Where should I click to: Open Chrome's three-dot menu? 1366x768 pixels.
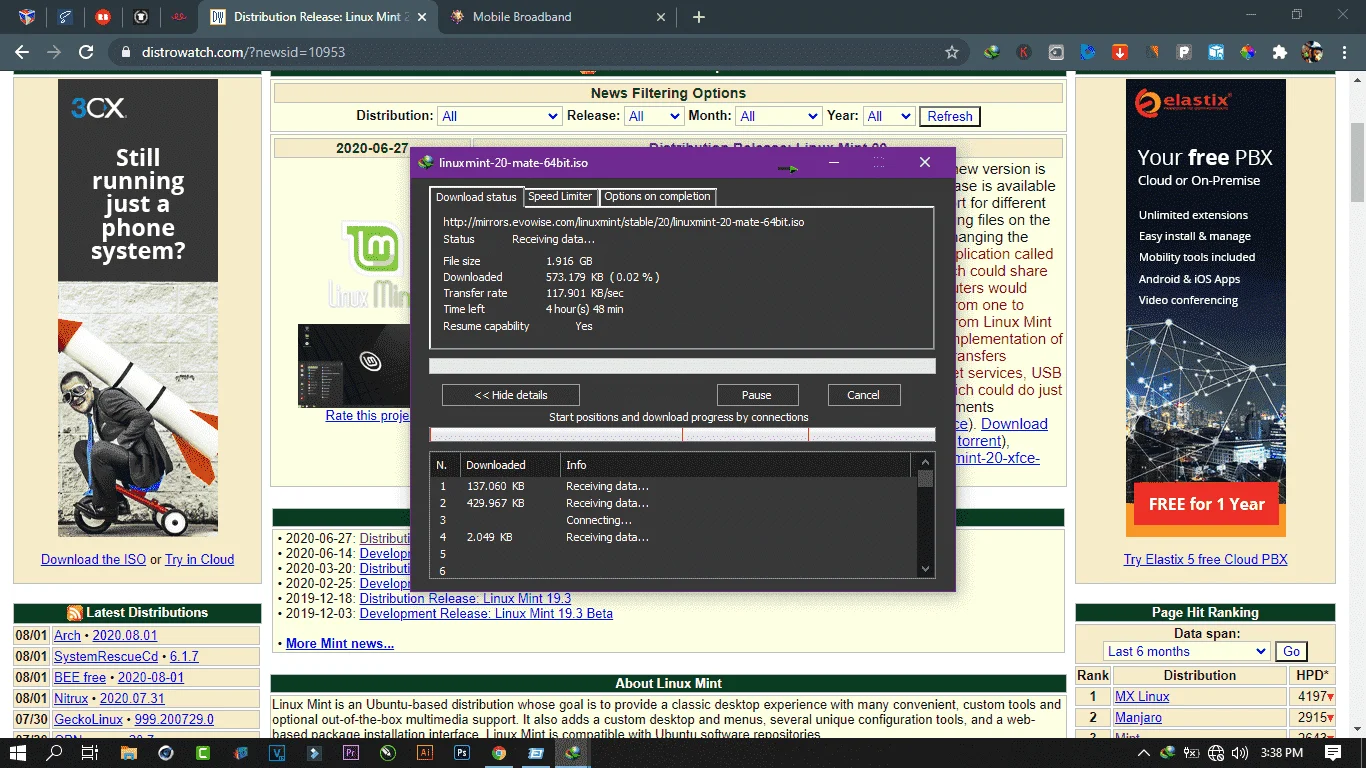1344,52
